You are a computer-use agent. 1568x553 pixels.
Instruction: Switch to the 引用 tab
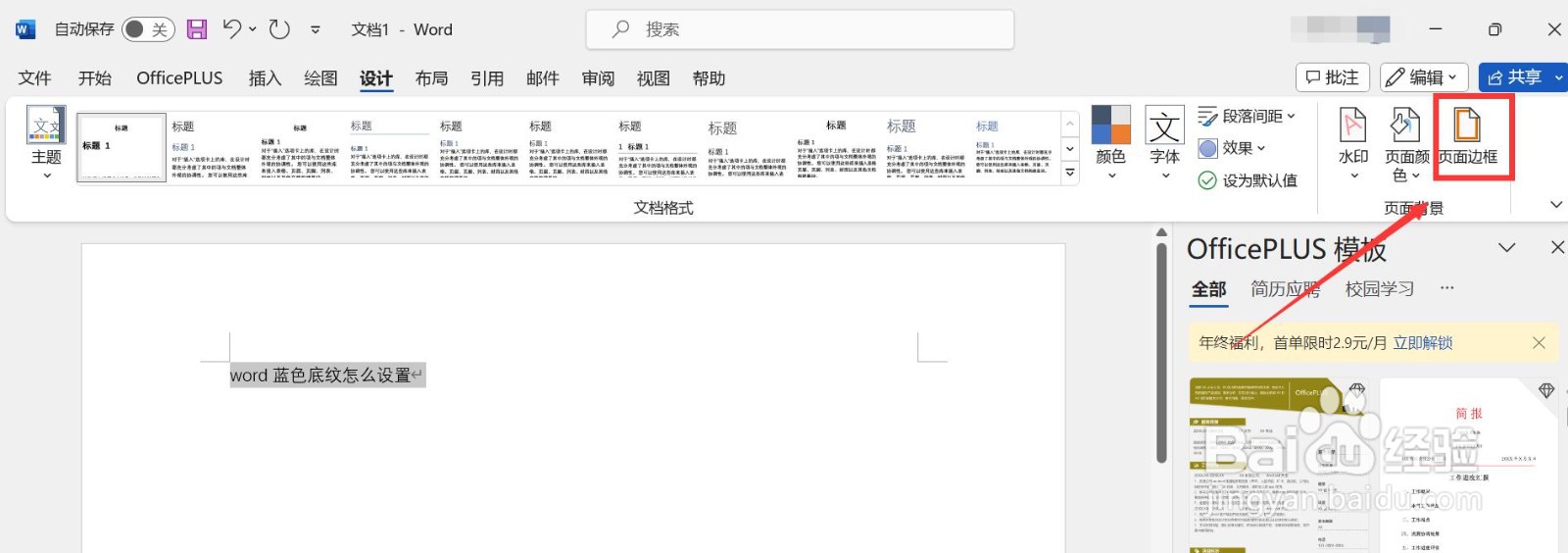[487, 78]
